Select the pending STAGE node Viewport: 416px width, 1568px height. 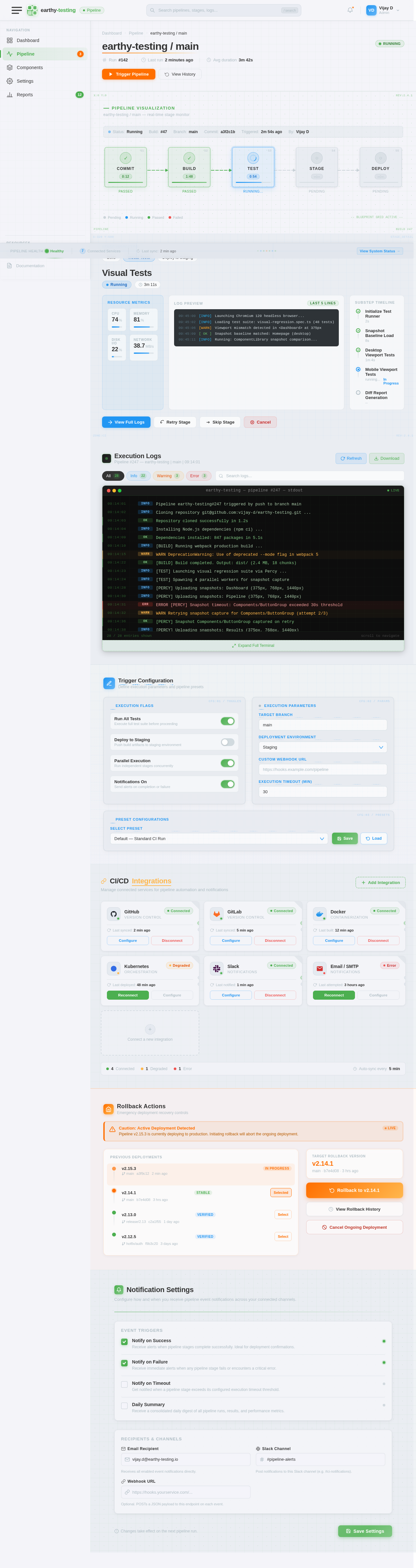[x=317, y=167]
